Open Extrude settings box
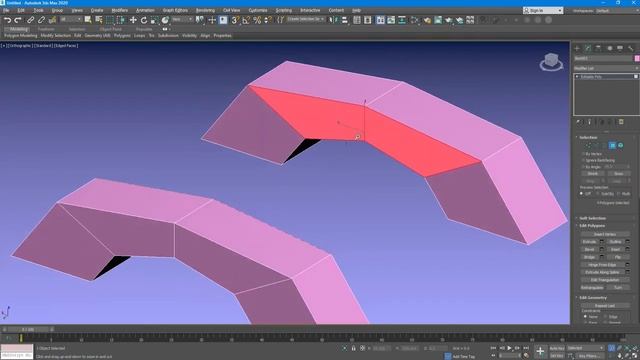Image resolution: width=640 pixels, height=360 pixels. pyautogui.click(x=602, y=242)
